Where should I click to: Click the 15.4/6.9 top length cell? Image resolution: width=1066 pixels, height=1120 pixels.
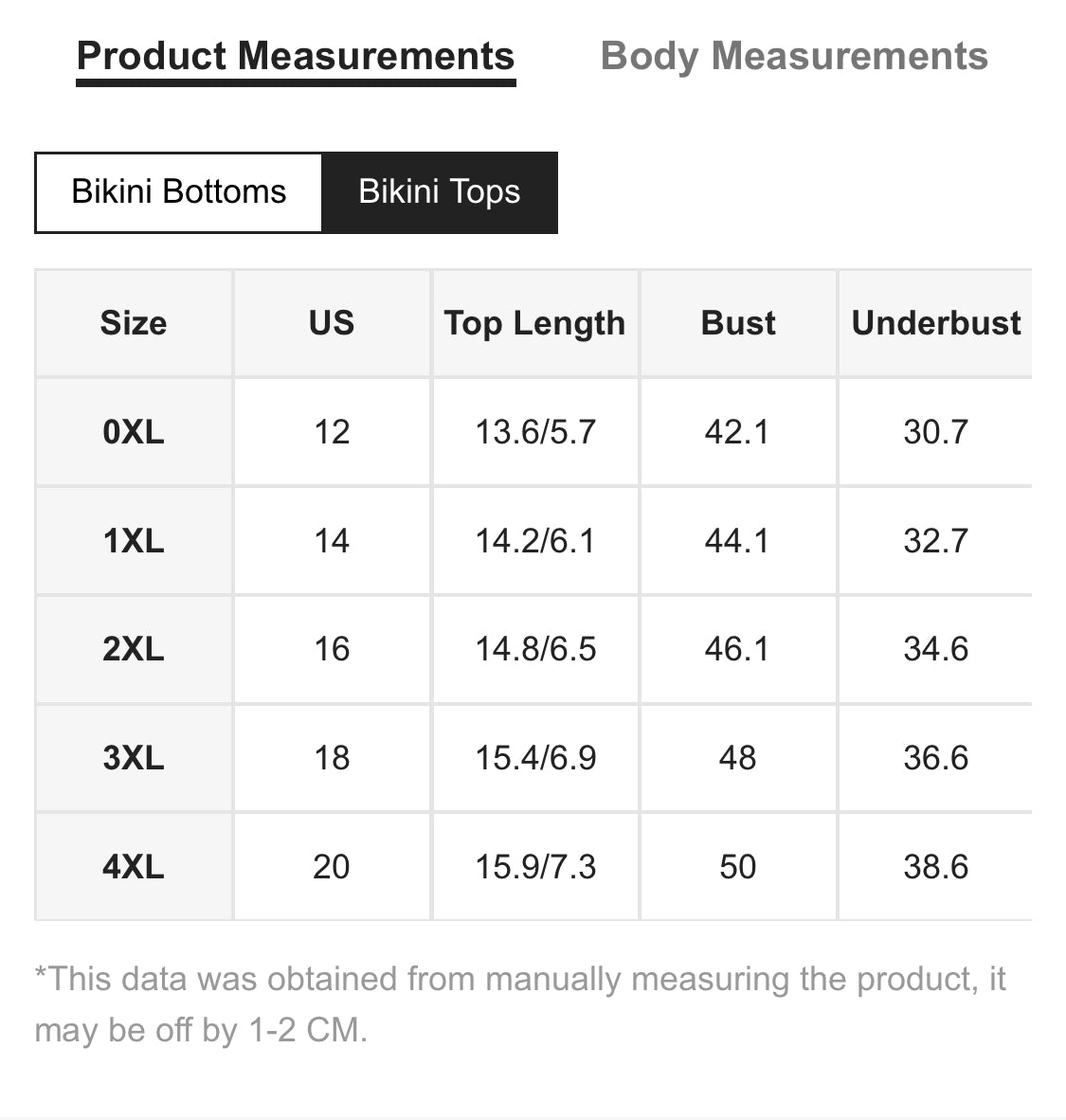point(535,758)
